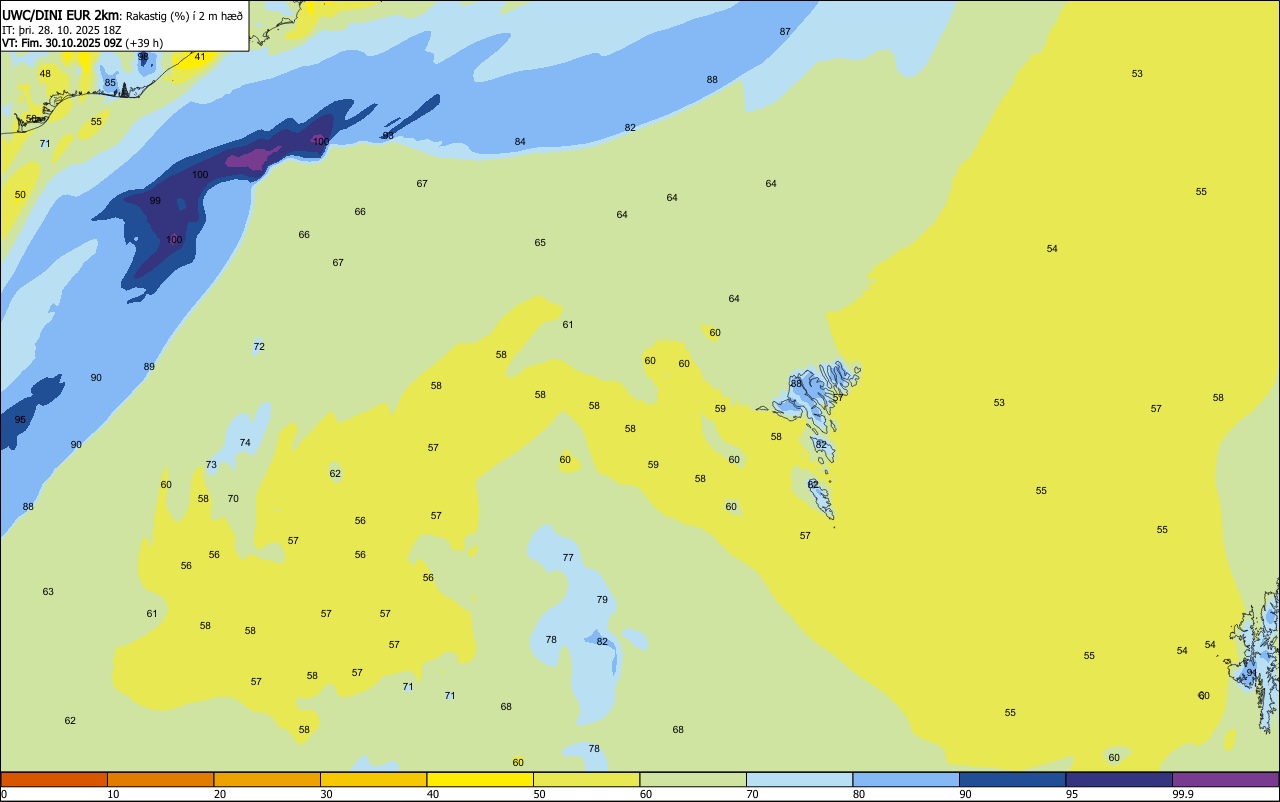Pick the 20–30 amber legend segment

pos(267,779)
